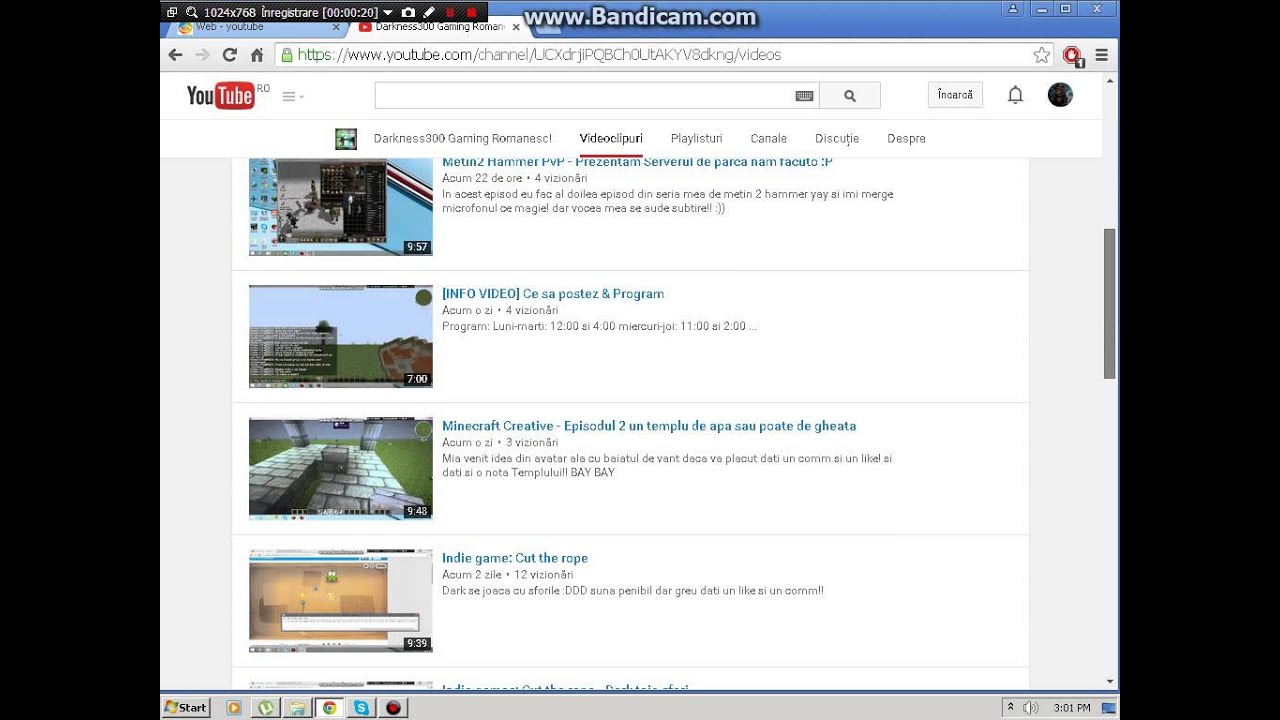Select the Videoclipuri tab
Viewport: 1280px width, 720px height.
pyautogui.click(x=611, y=139)
